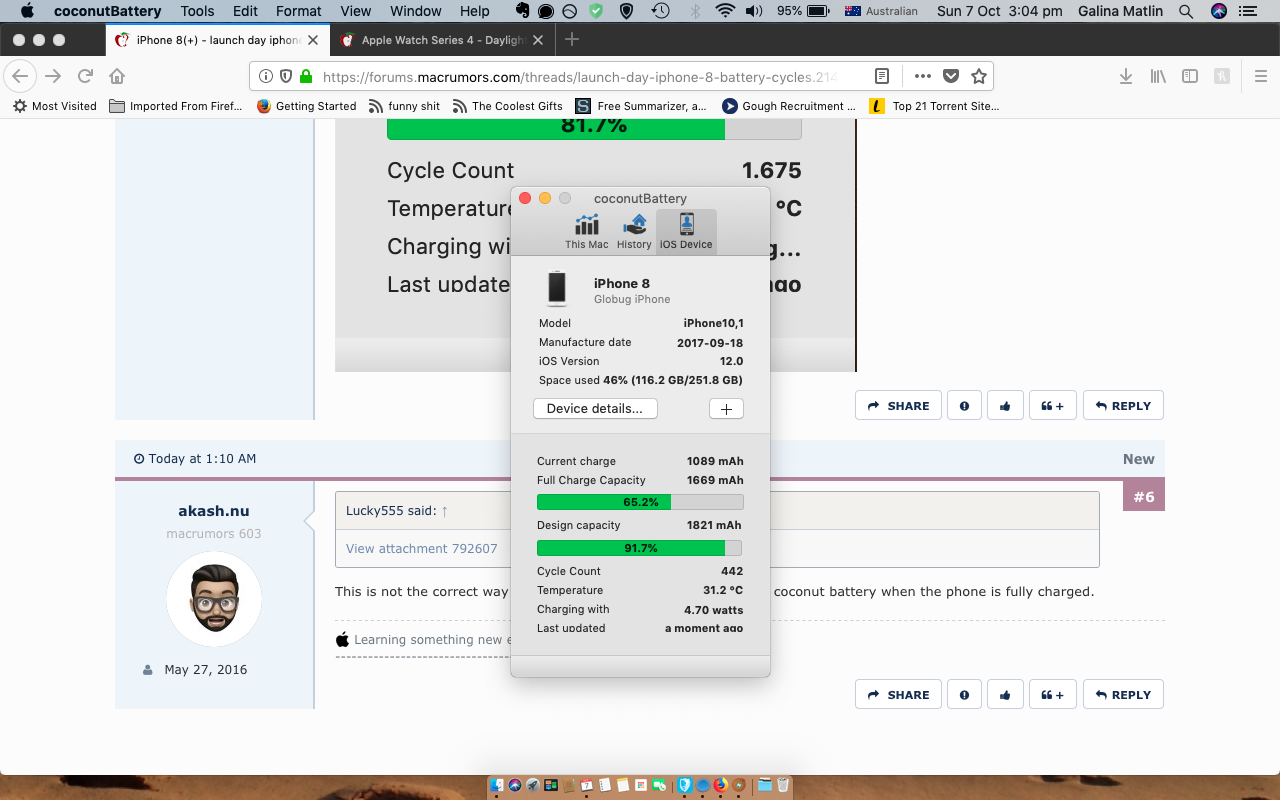Click Share on post #6
Screen dimensions: 1280x800
point(898,695)
